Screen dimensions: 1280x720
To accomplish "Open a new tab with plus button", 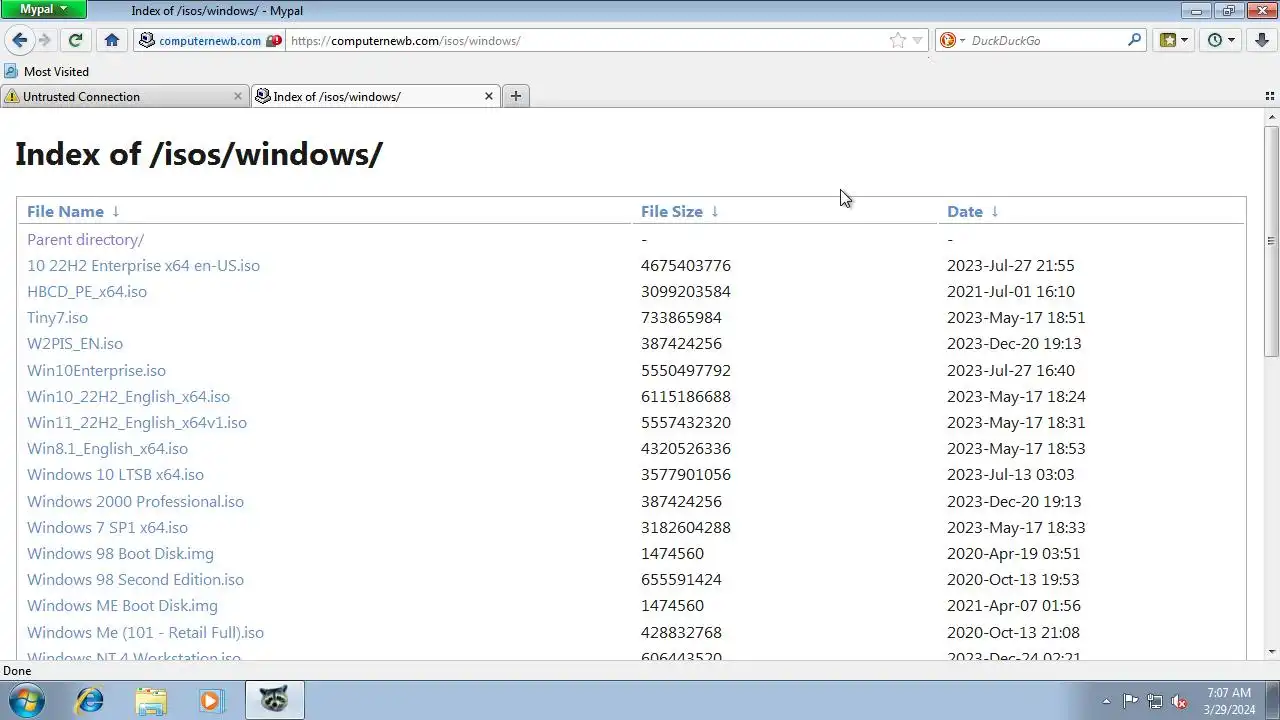I will click(515, 96).
